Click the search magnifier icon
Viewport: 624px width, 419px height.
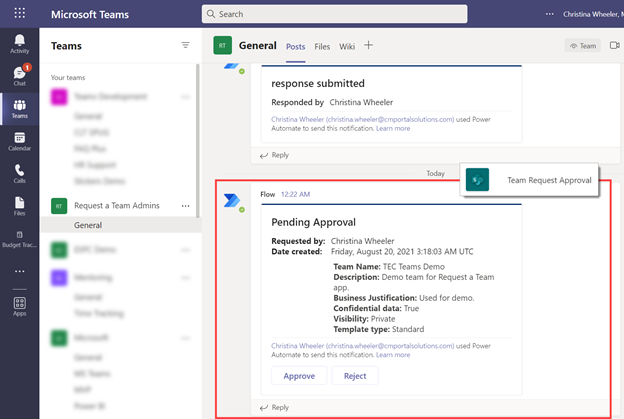(211, 14)
